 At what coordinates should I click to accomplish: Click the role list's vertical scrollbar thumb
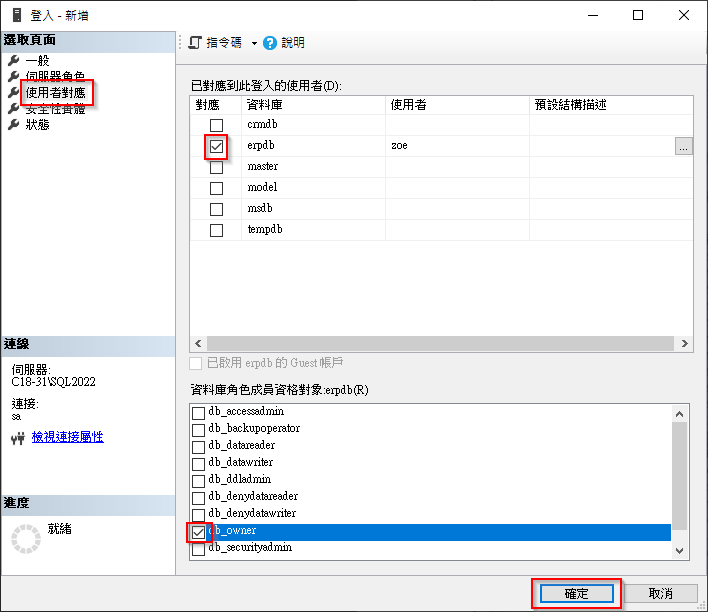(680, 476)
